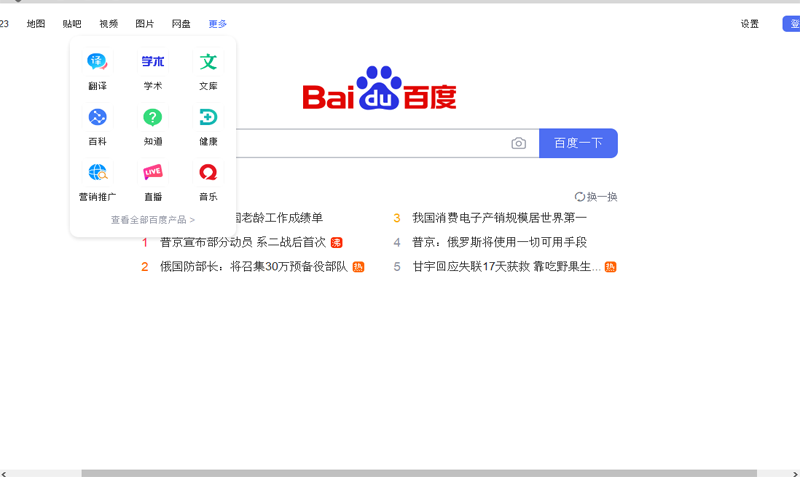The width and height of the screenshot is (800, 477).
Task: Open the 贴吧 nav link
Action: pos(72,24)
